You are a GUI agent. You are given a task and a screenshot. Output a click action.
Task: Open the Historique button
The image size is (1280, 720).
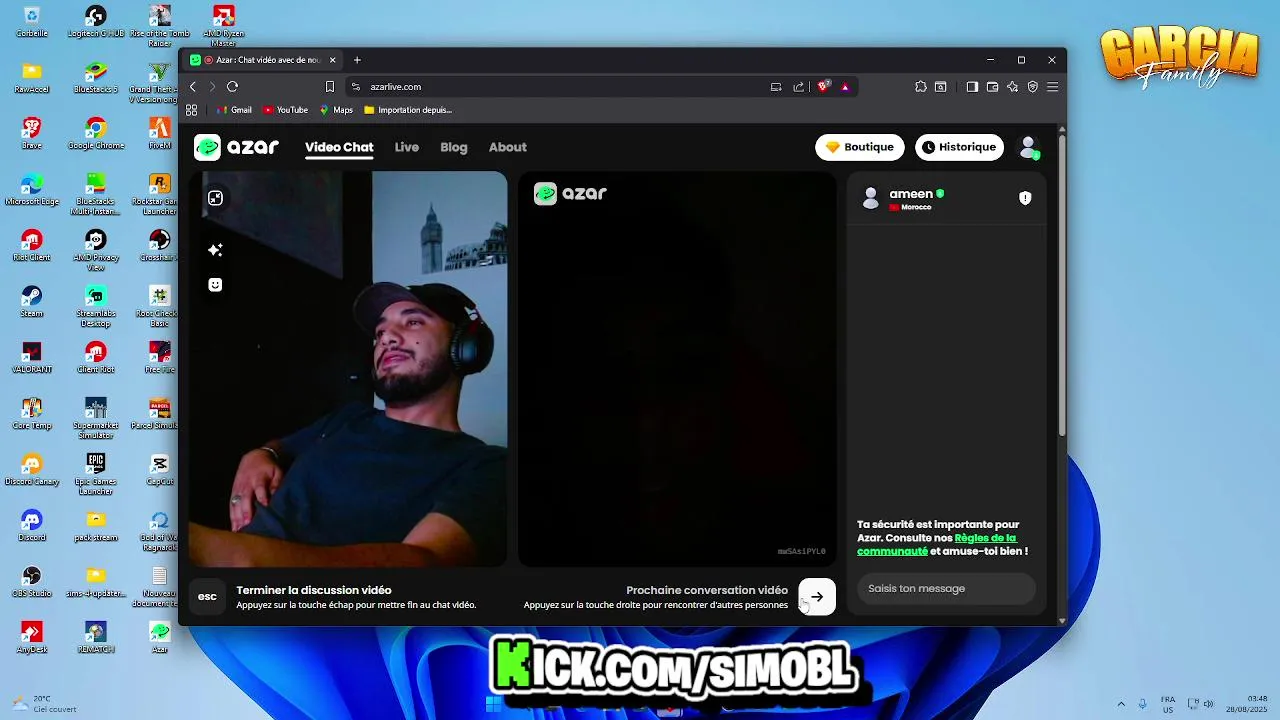(x=959, y=147)
